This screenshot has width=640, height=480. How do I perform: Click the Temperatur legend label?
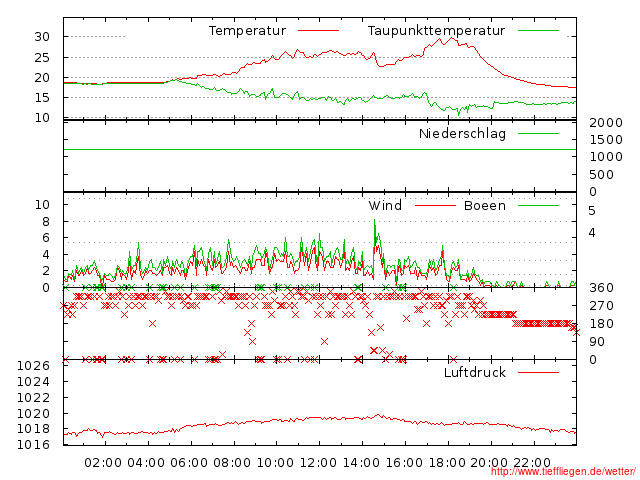(x=247, y=31)
